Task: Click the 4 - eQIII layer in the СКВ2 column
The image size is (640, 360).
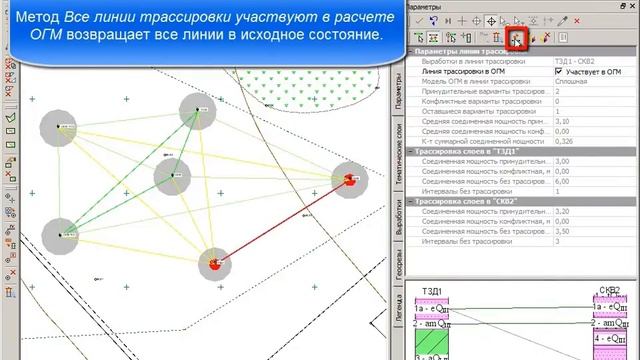Action: click(610, 338)
